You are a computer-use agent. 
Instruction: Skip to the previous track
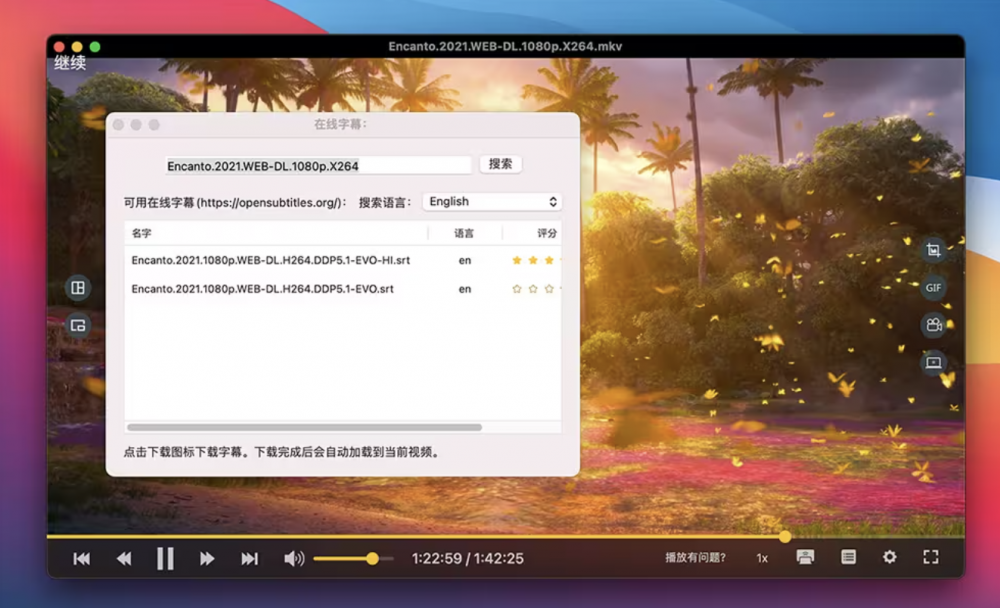[x=82, y=559]
